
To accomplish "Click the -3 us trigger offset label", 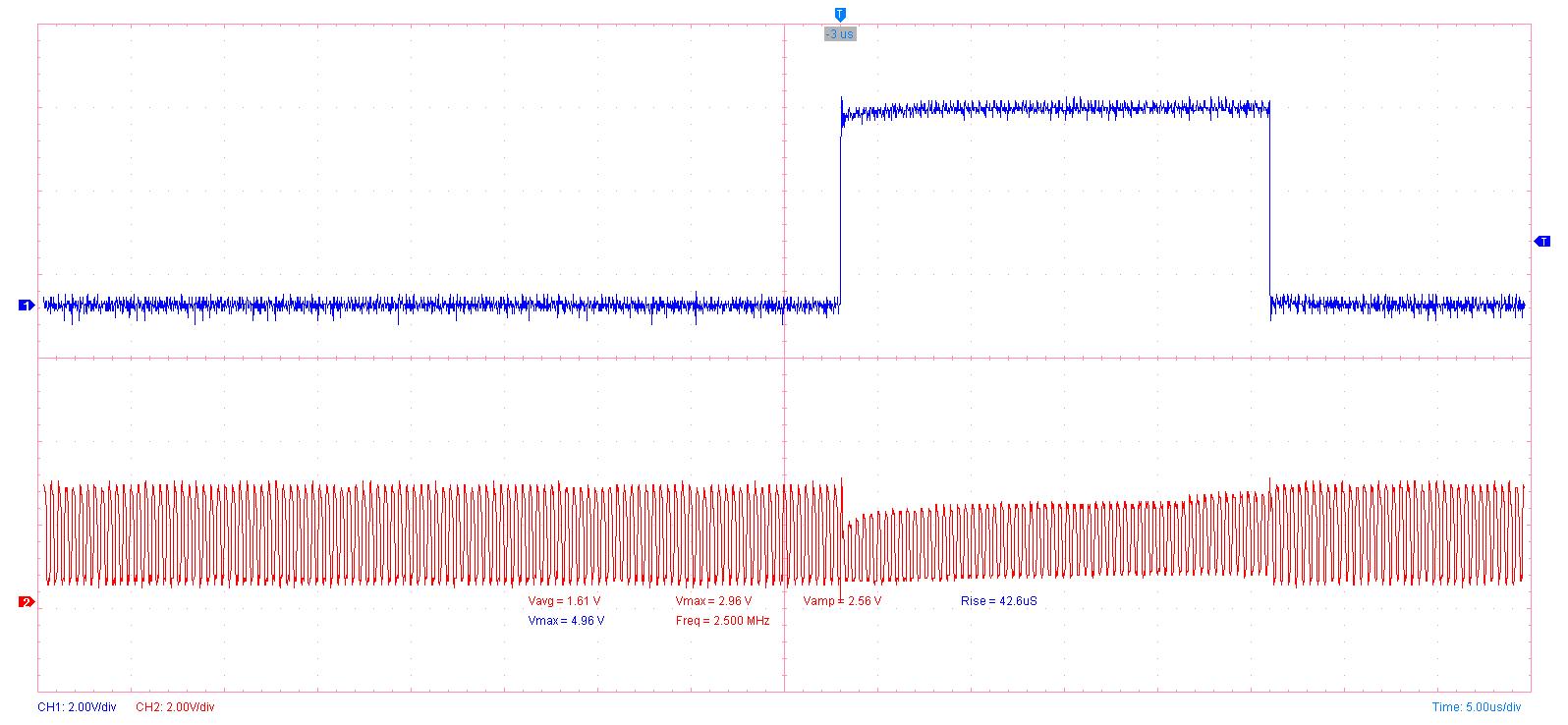I will click(839, 34).
